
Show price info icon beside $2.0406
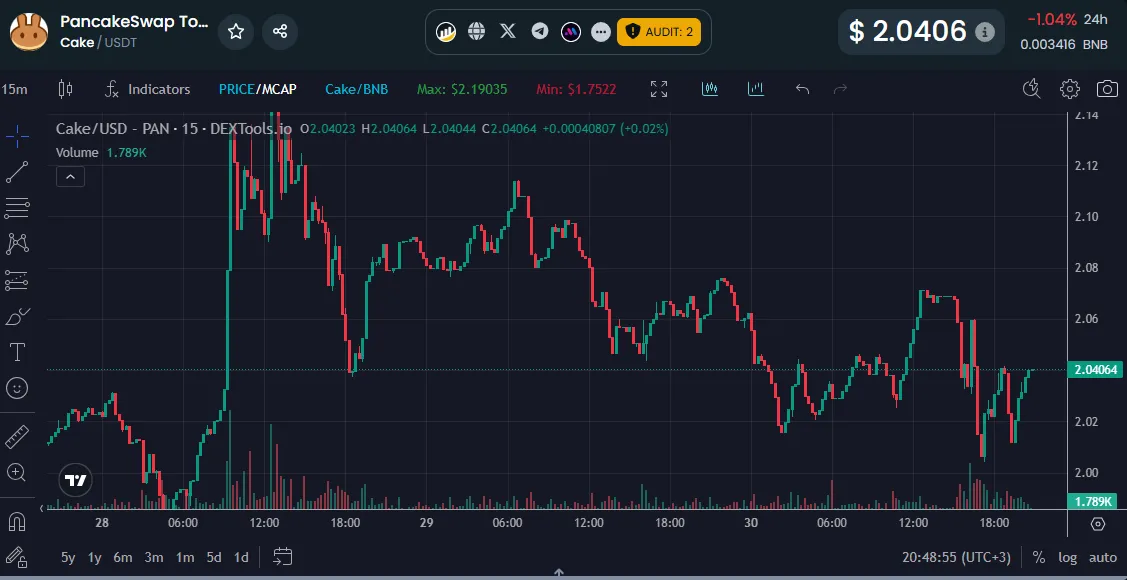985,32
